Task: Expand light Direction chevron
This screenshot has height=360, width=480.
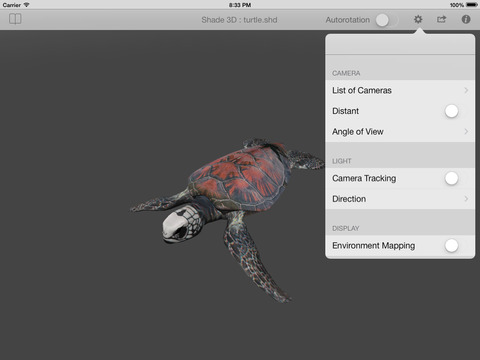Action: (466, 199)
